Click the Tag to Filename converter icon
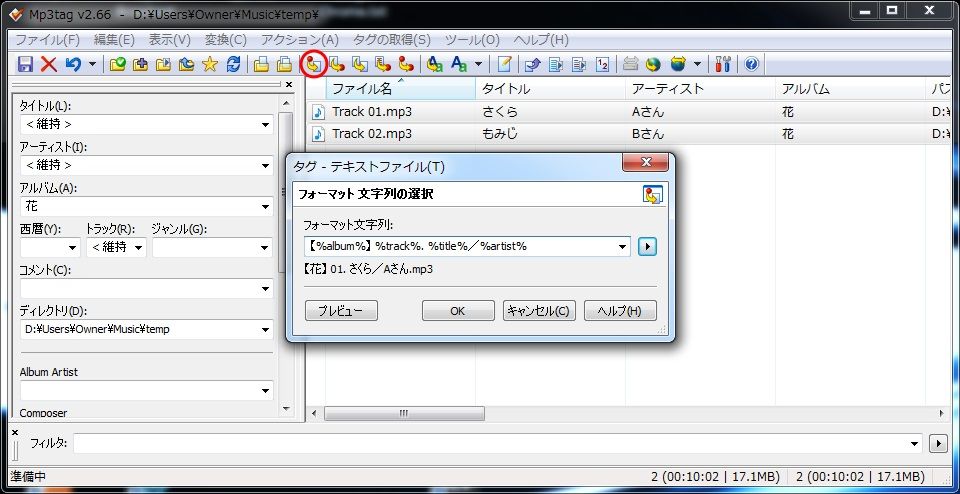Image resolution: width=960 pixels, height=494 pixels. point(313,64)
